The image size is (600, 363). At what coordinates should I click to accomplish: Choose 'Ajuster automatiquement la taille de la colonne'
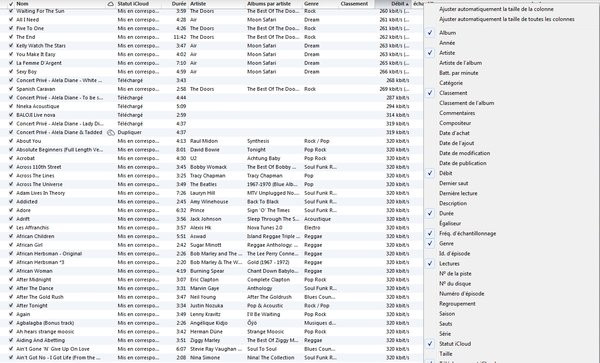(x=496, y=9)
